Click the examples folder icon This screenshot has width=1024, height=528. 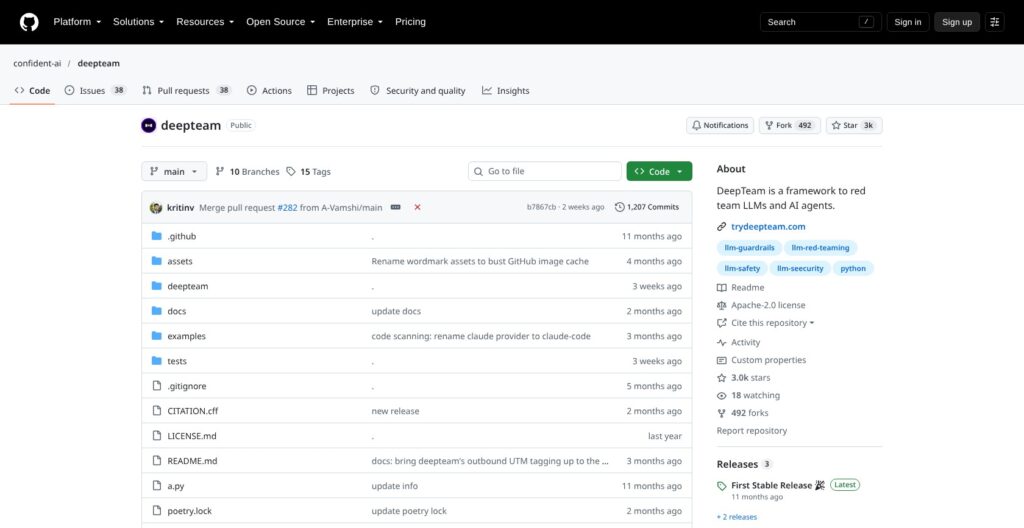pyautogui.click(x=157, y=336)
